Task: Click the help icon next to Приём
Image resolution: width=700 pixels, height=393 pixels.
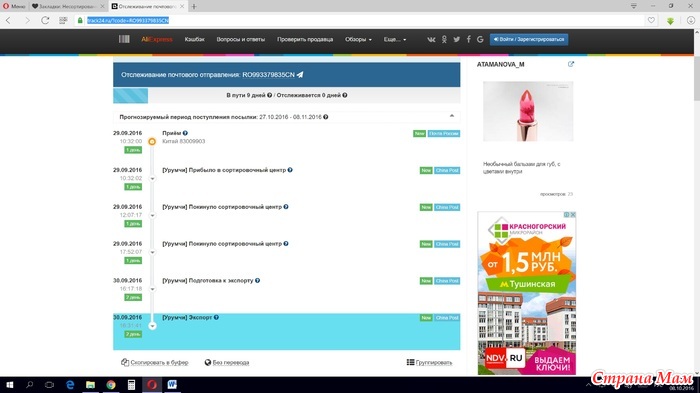Action: [185, 133]
